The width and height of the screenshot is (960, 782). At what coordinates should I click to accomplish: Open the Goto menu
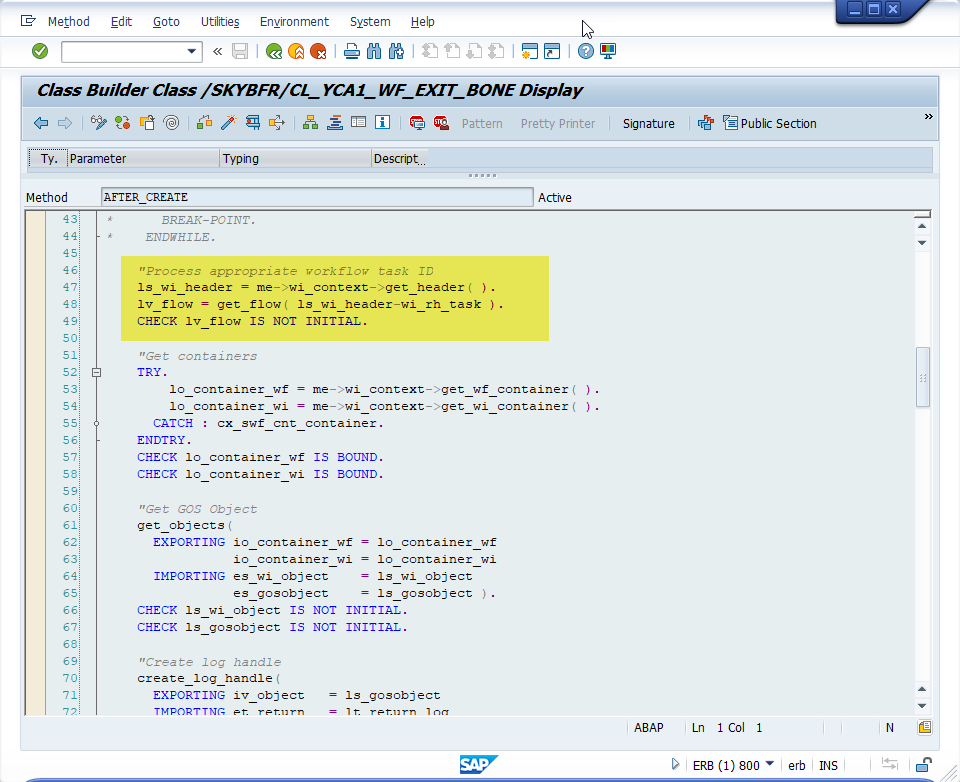tap(166, 22)
